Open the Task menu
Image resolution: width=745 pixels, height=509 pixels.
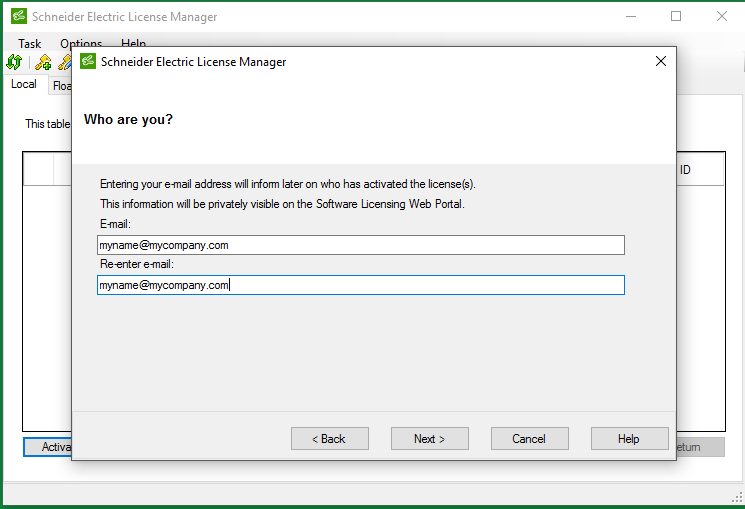[x=29, y=44]
